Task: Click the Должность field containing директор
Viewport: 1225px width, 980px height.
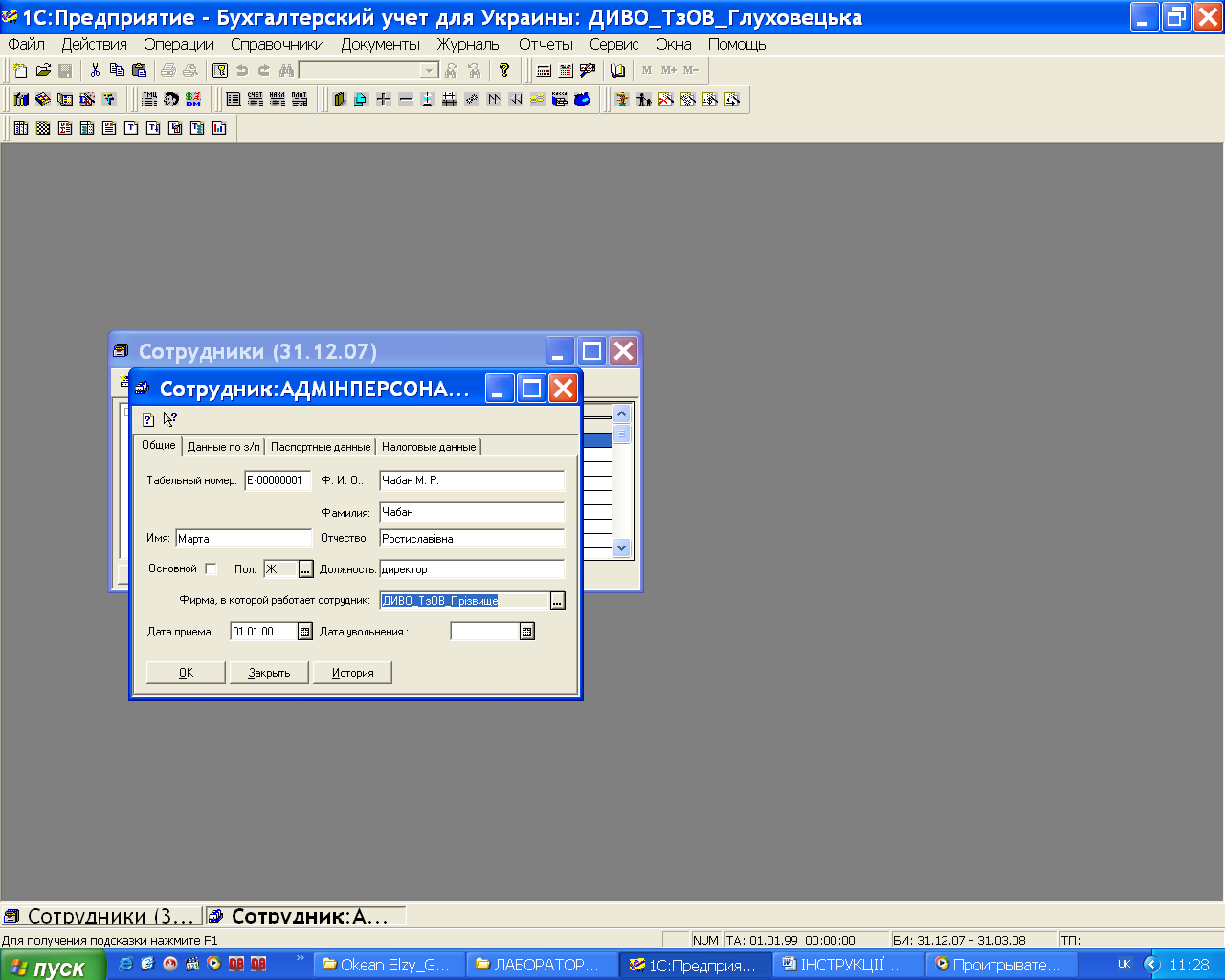Action: pos(472,569)
